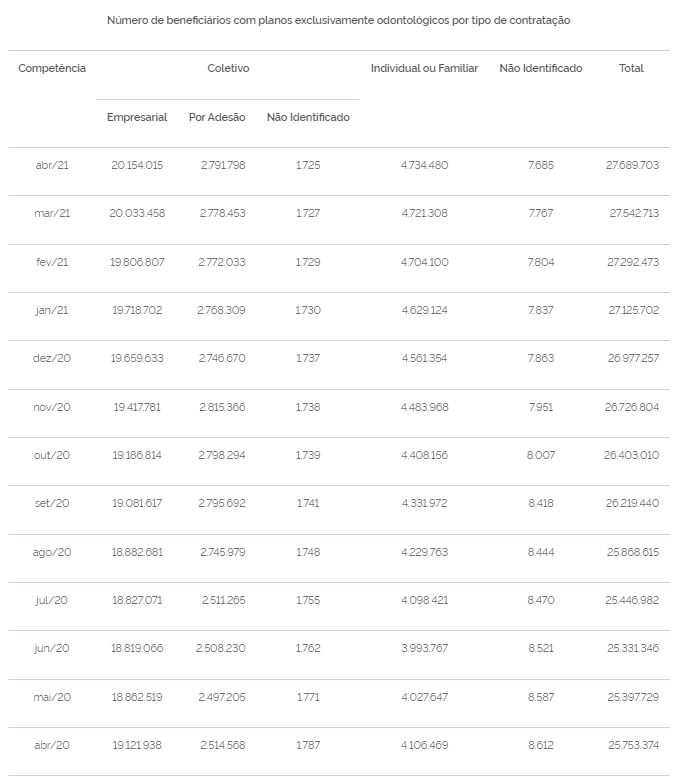The image size is (683, 777).
Task: Select Não Identificado value 8.444
Action: [x=541, y=553]
